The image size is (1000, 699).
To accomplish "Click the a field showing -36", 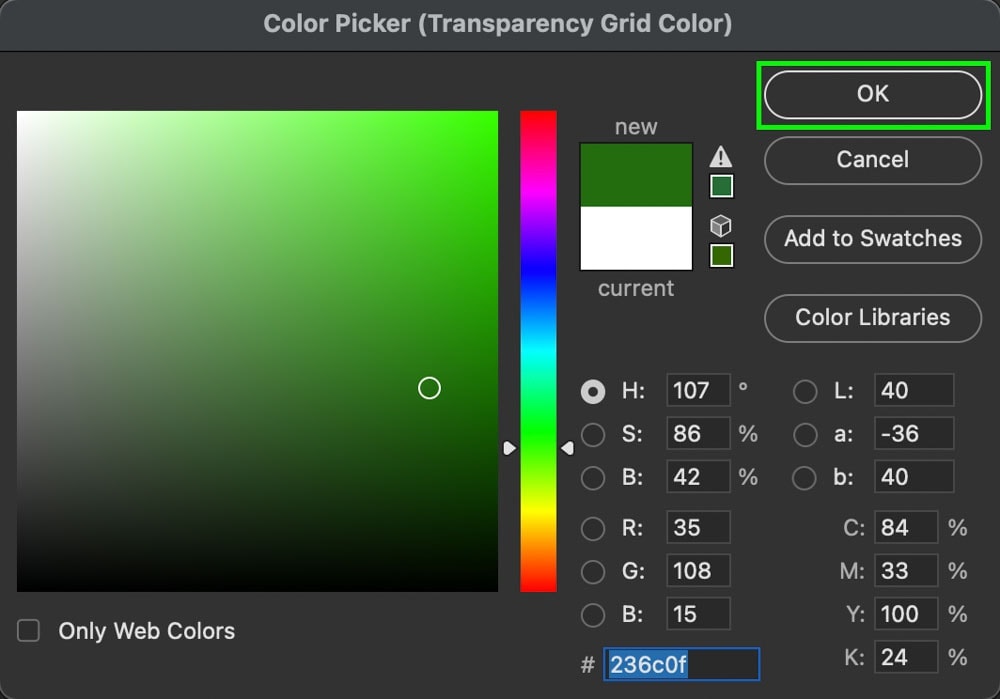I will (914, 434).
